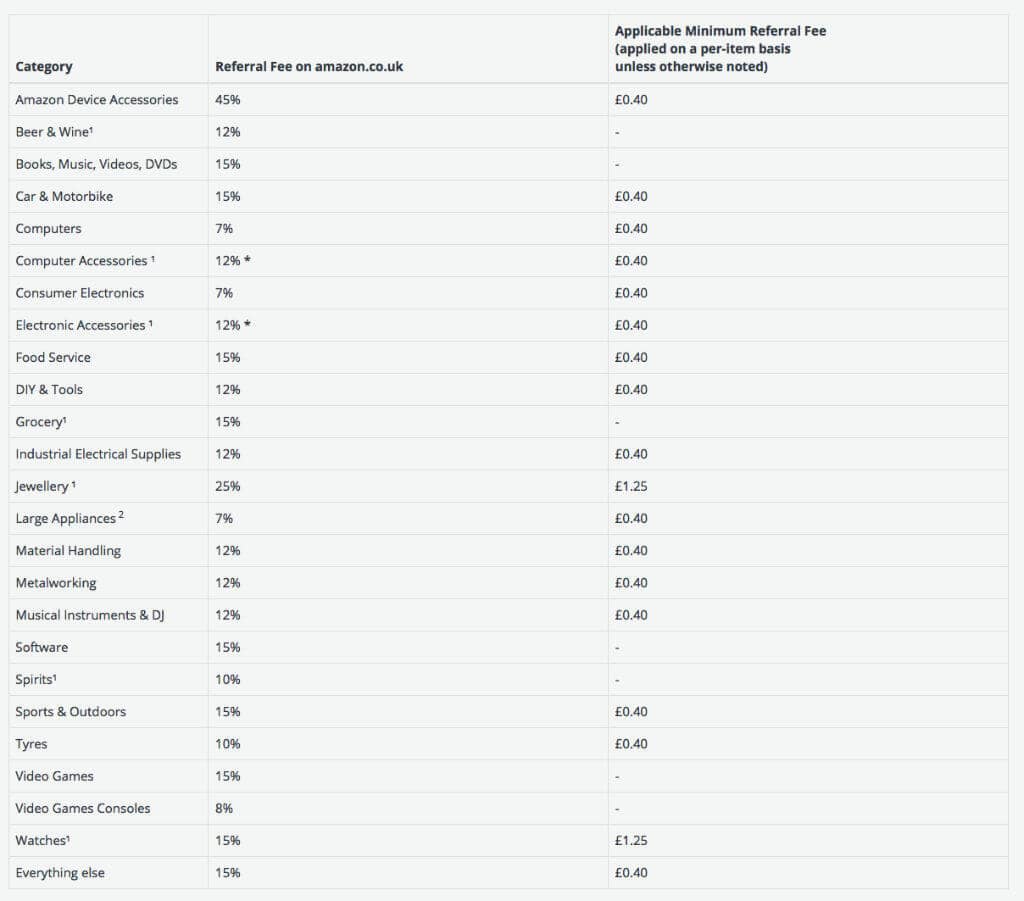Click the DIY & Tools category
Image resolution: width=1024 pixels, height=901 pixels.
point(49,390)
